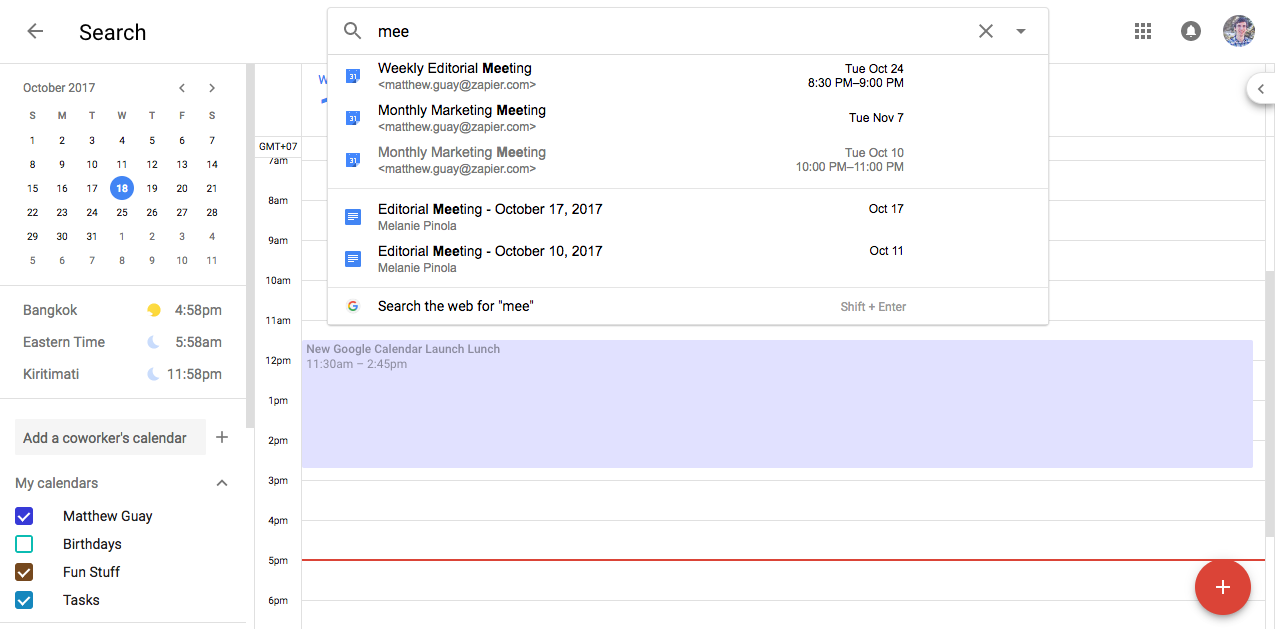Click Melanie Pinola under October 17 document
The image size is (1275, 629).
pyautogui.click(x=417, y=226)
